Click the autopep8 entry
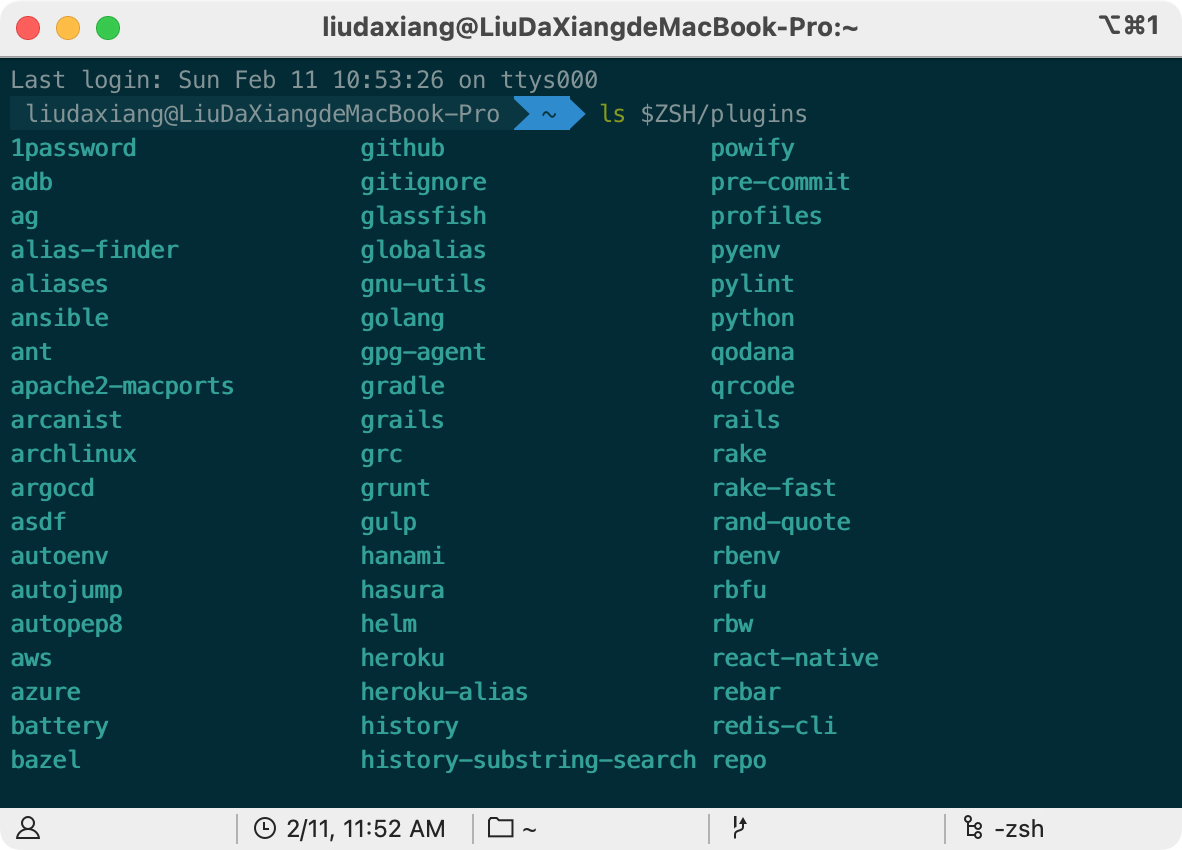The image size is (1182, 850). click(x=66, y=625)
